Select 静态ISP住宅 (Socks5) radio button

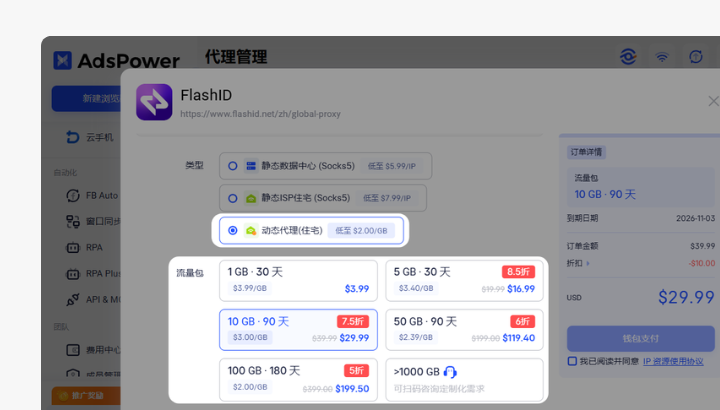(x=233, y=198)
